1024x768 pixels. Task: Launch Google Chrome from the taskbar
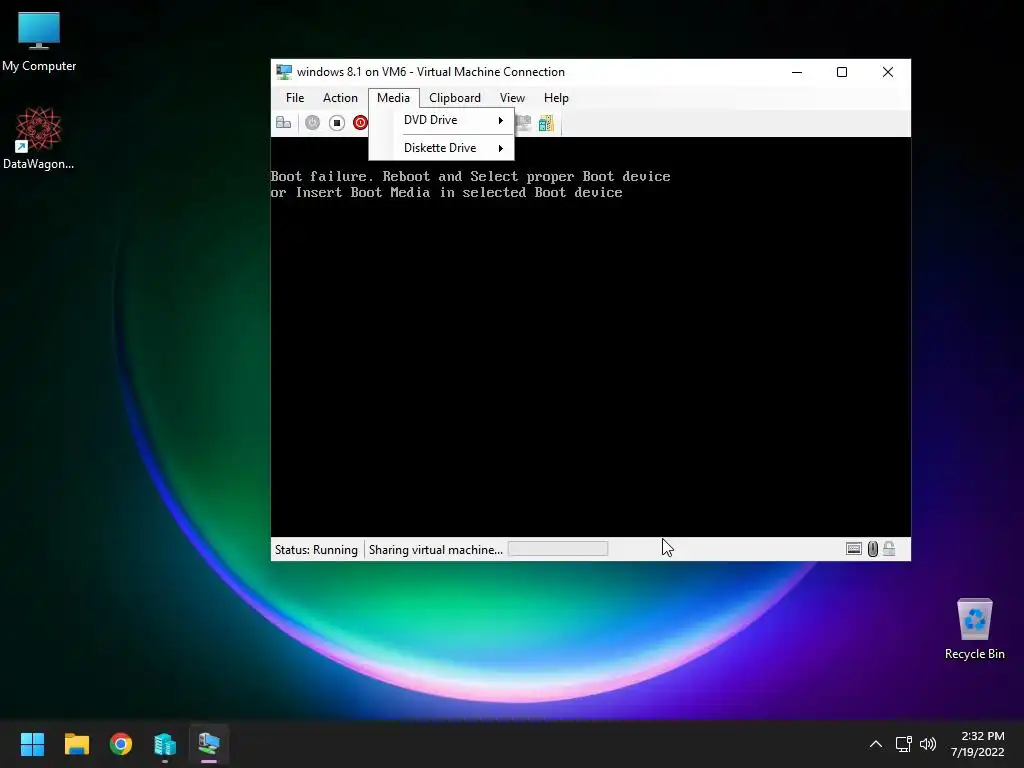121,744
